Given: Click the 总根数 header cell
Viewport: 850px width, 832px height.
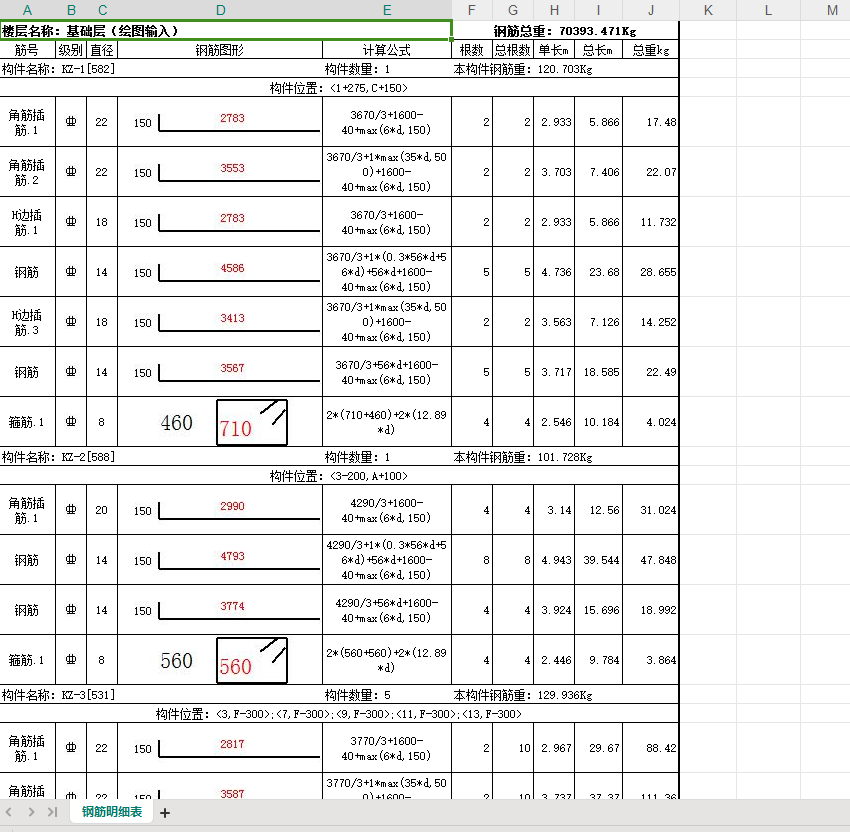Looking at the screenshot, I should point(513,50).
